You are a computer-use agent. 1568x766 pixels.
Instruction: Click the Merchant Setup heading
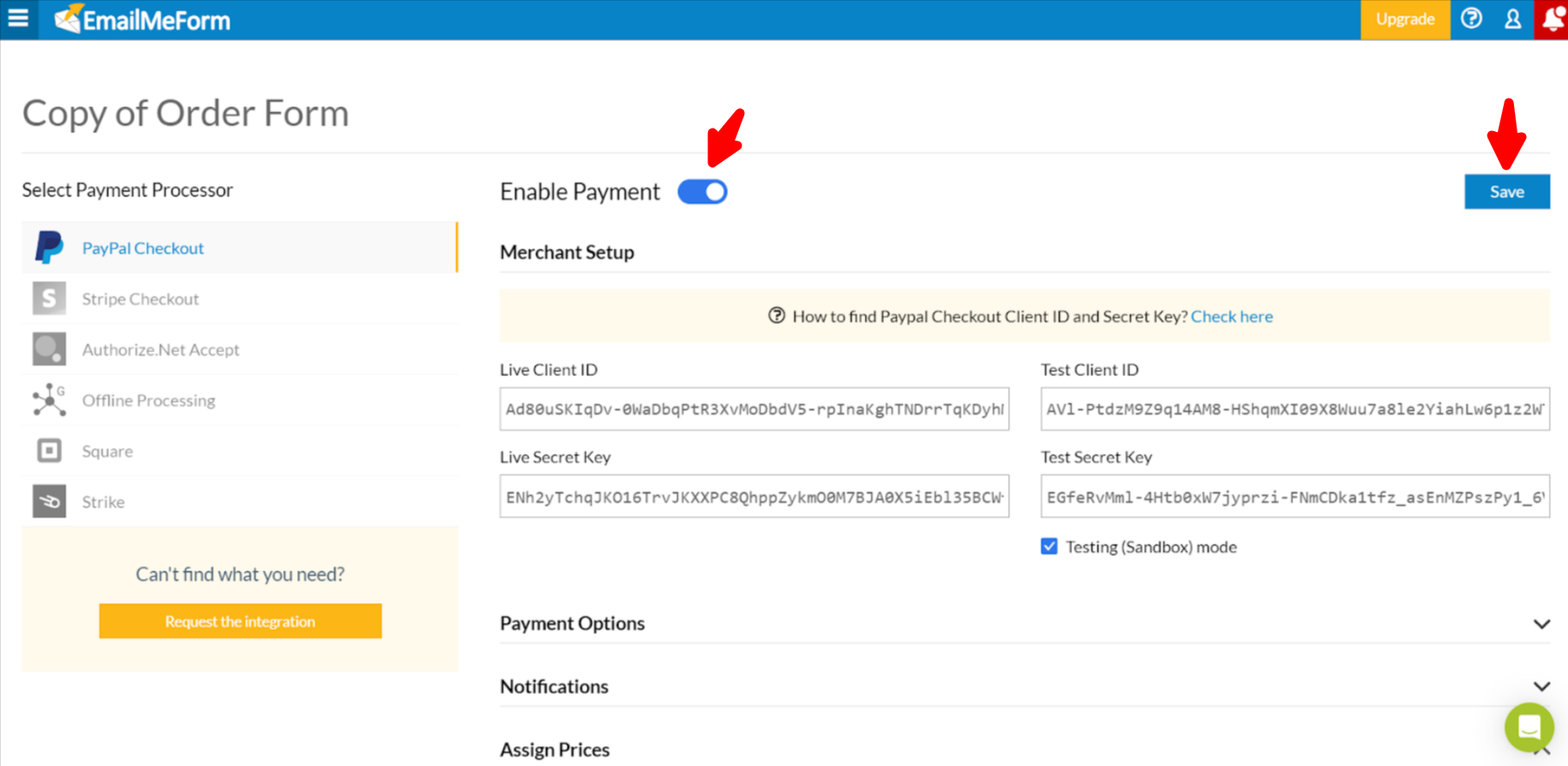coord(567,252)
